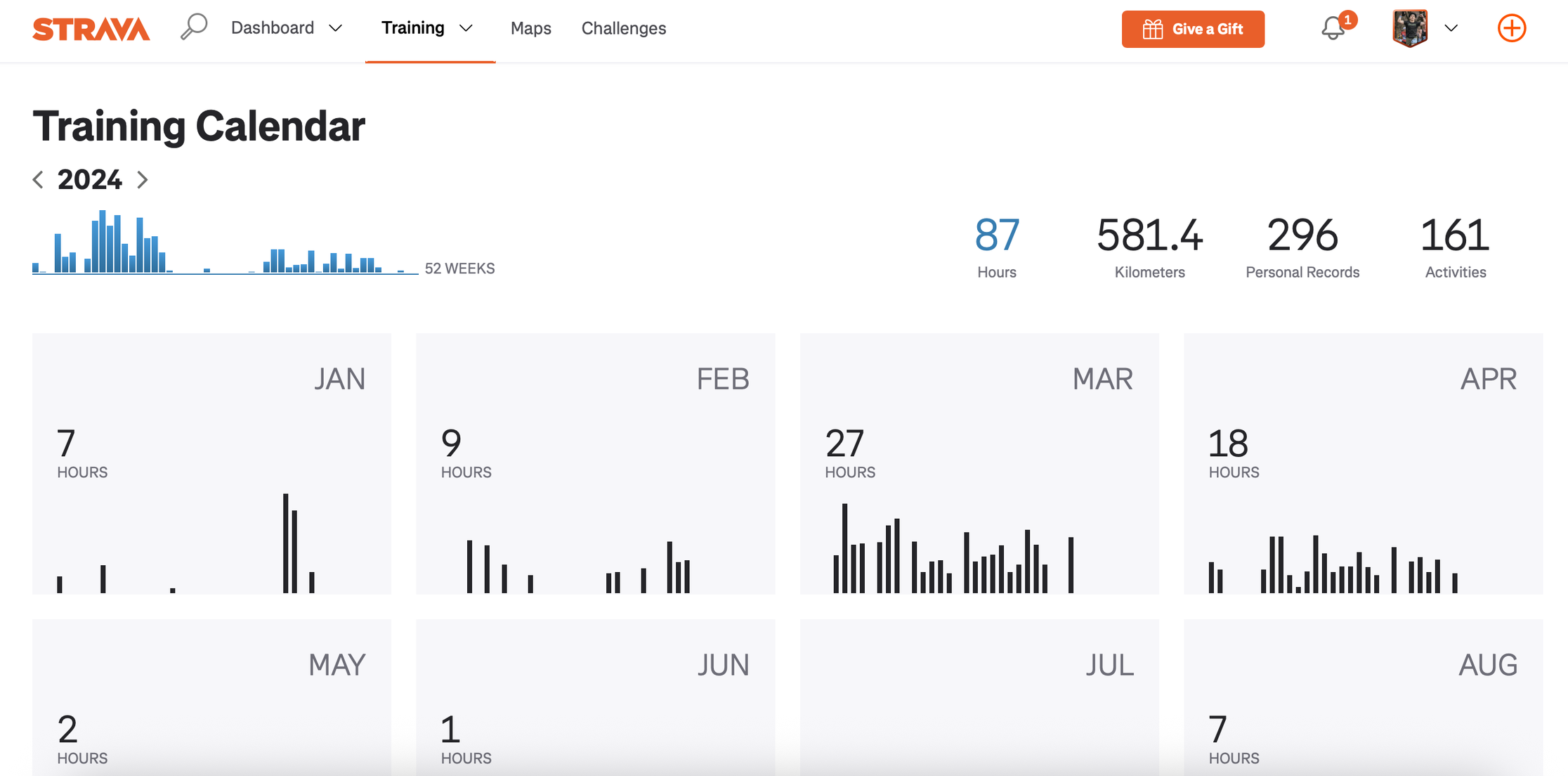
Task: Click the red notification count badge
Action: (1347, 20)
